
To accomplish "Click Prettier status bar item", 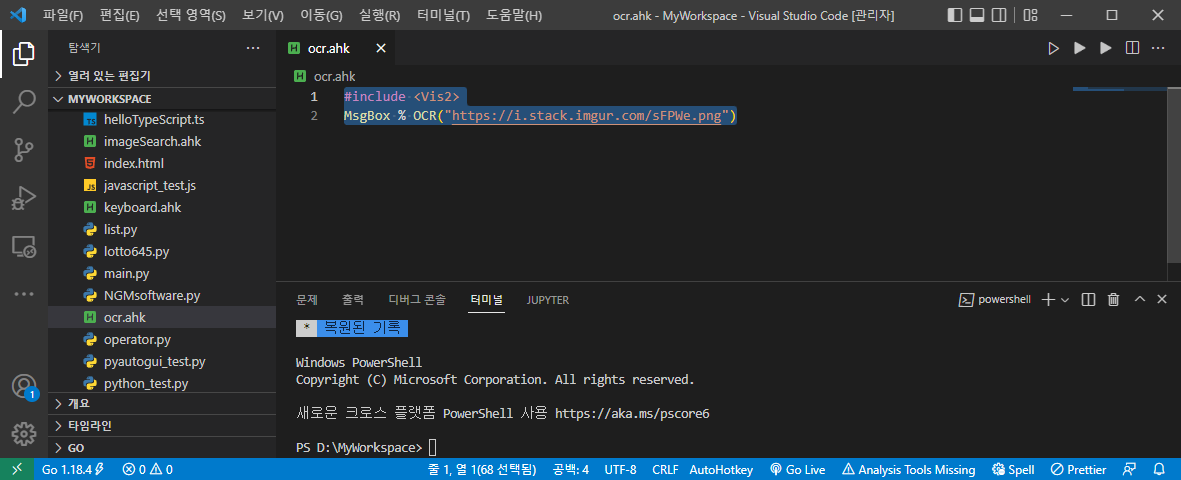I will (1079, 469).
